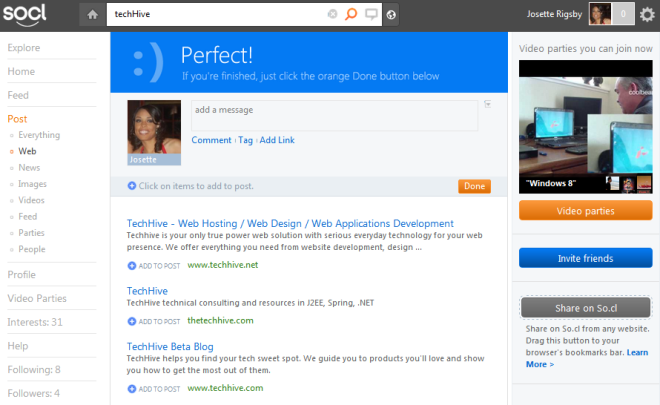The width and height of the screenshot is (660, 405).
Task: Click first participant avatar in Windows 8 party
Action: (612, 184)
